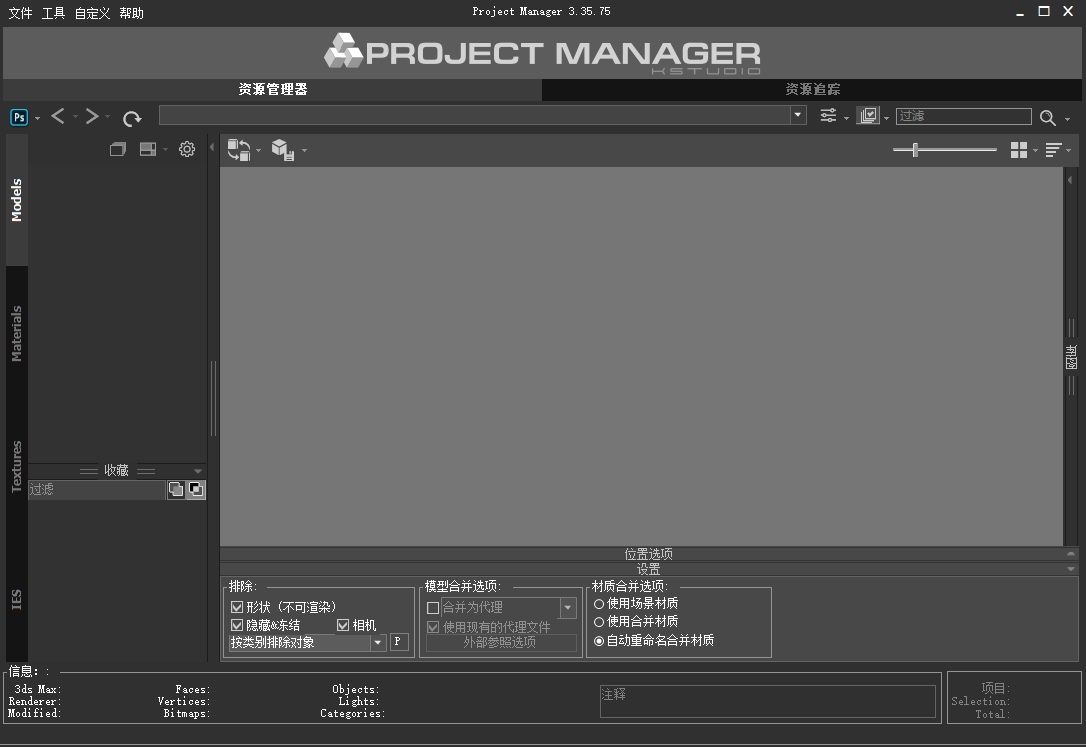
Task: Open filter settings dropdown arrow
Action: click(x=846, y=118)
